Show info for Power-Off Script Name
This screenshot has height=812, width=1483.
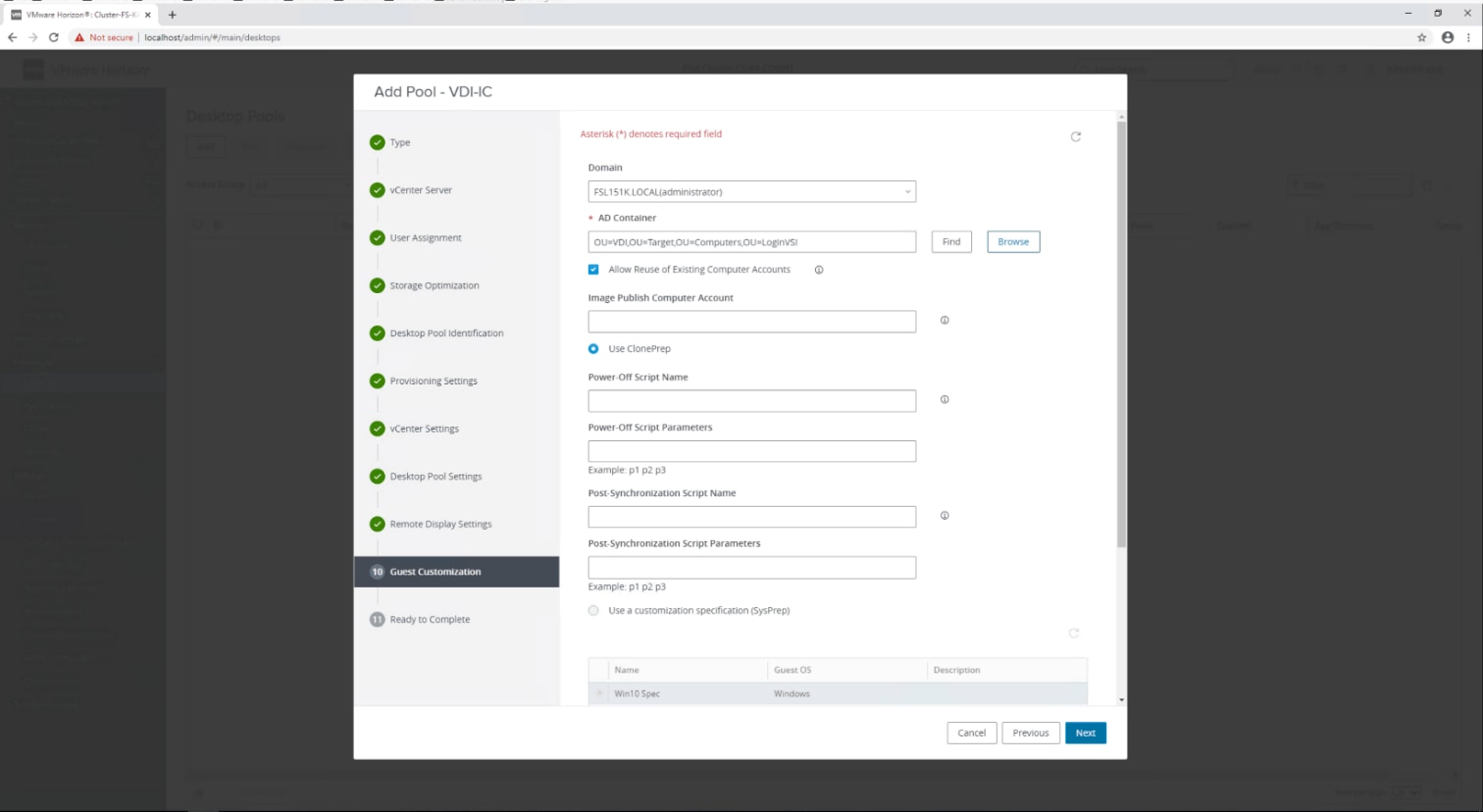point(945,399)
